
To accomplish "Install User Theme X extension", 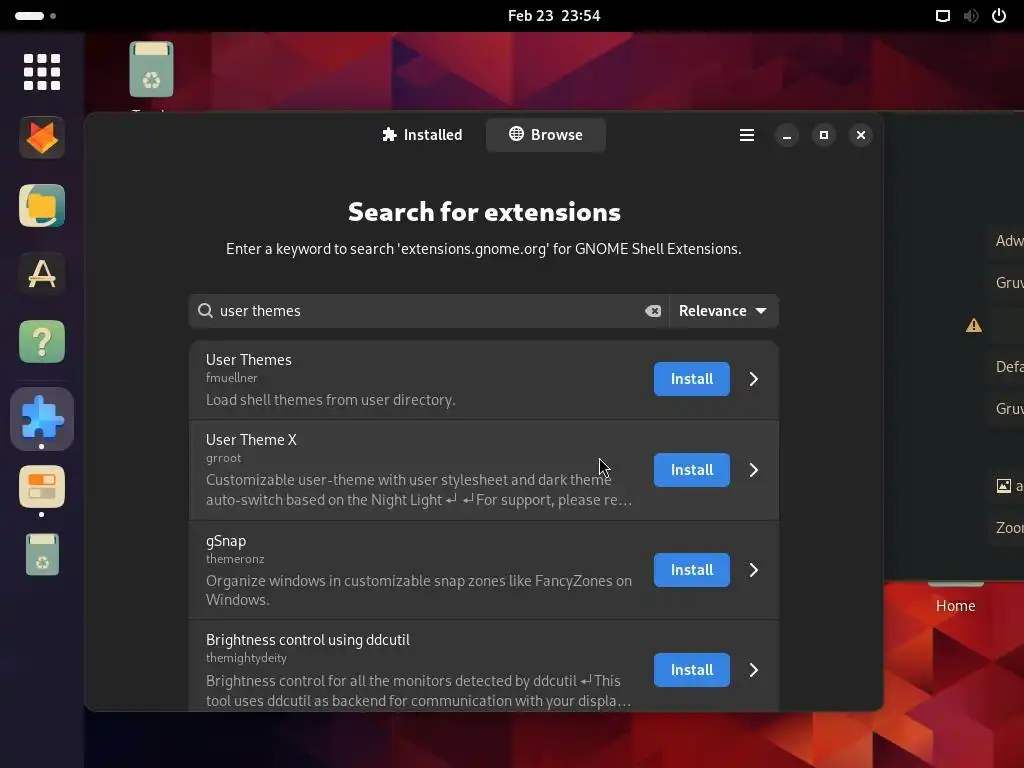I will tap(692, 470).
